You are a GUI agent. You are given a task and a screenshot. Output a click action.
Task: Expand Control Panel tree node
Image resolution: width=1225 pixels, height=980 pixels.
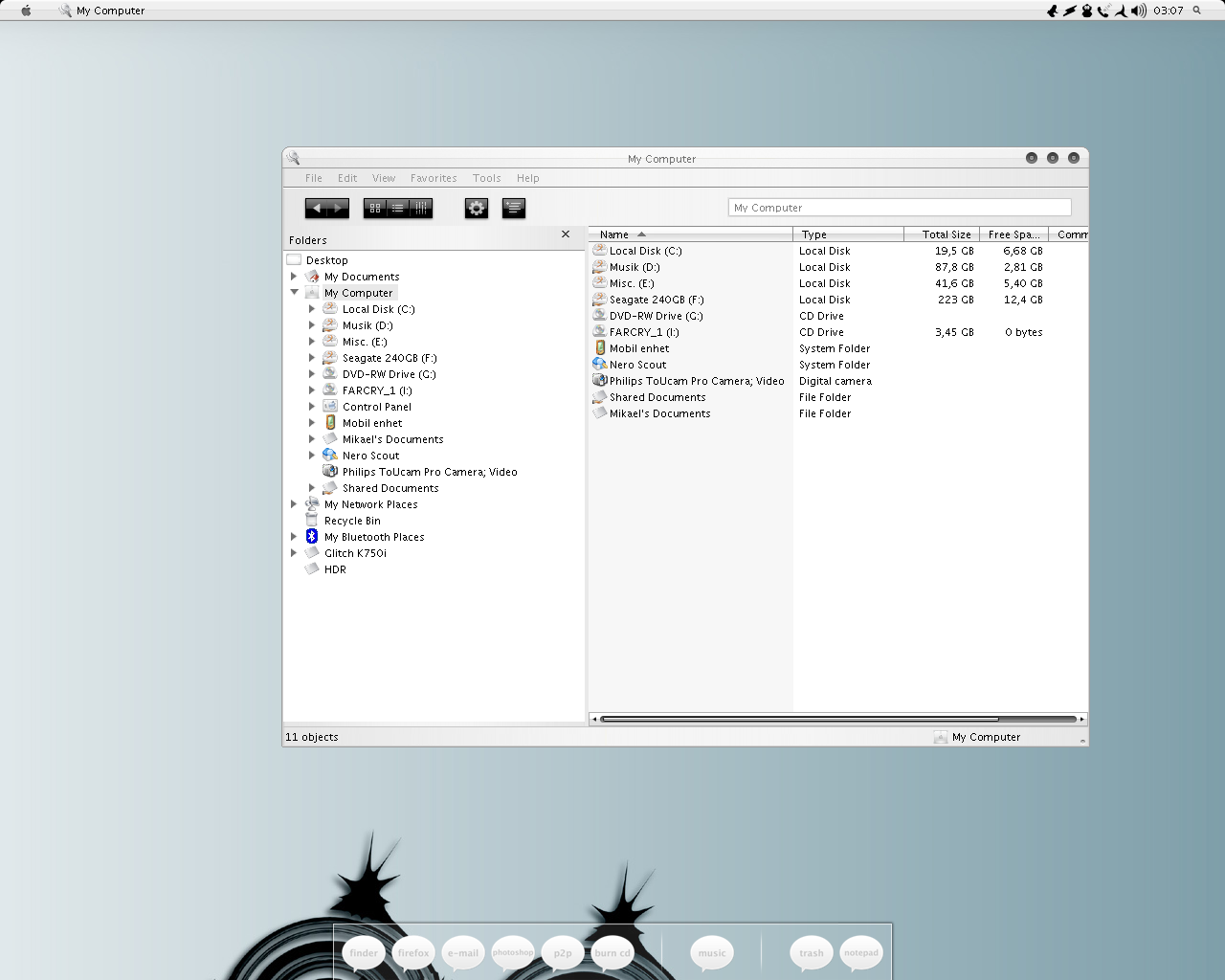(x=312, y=407)
